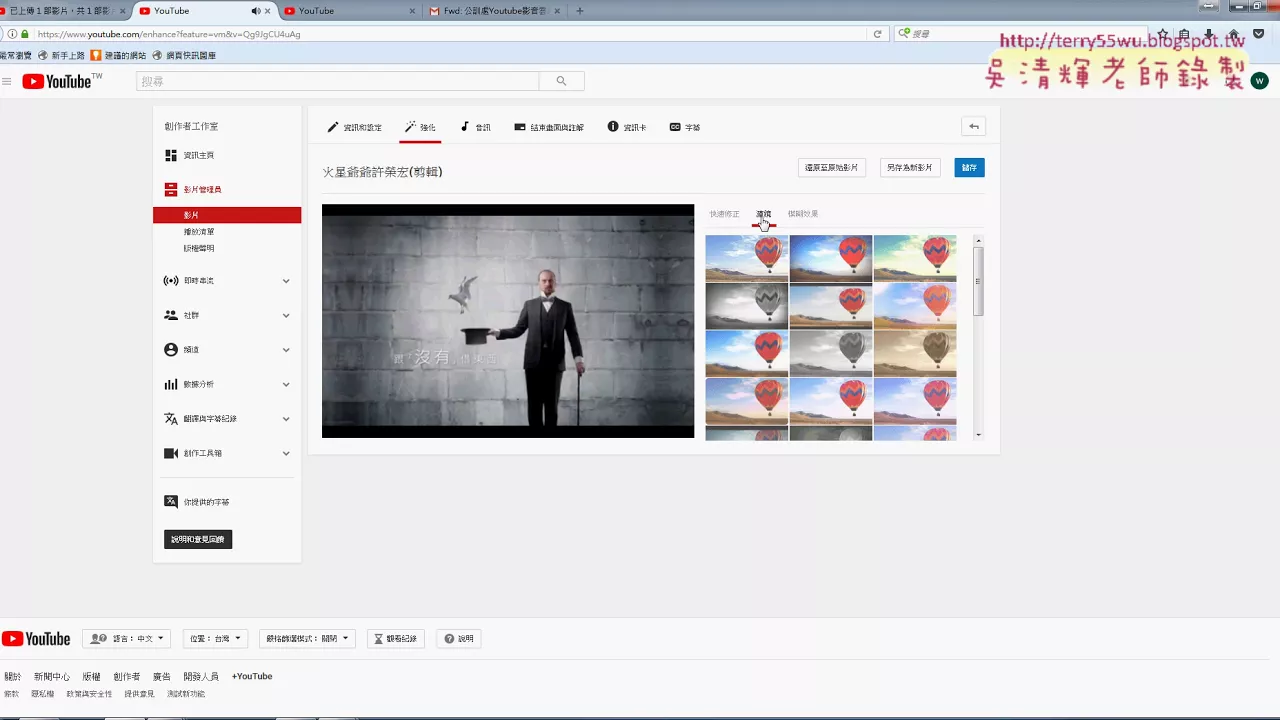Screen dimensions: 1280x720
Task: Open 影片管理員 video manager
Action: [x=202, y=189]
